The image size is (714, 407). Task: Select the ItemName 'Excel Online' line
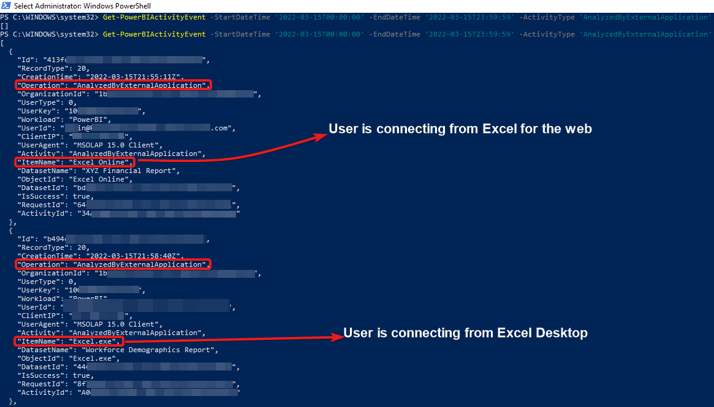(x=75, y=162)
